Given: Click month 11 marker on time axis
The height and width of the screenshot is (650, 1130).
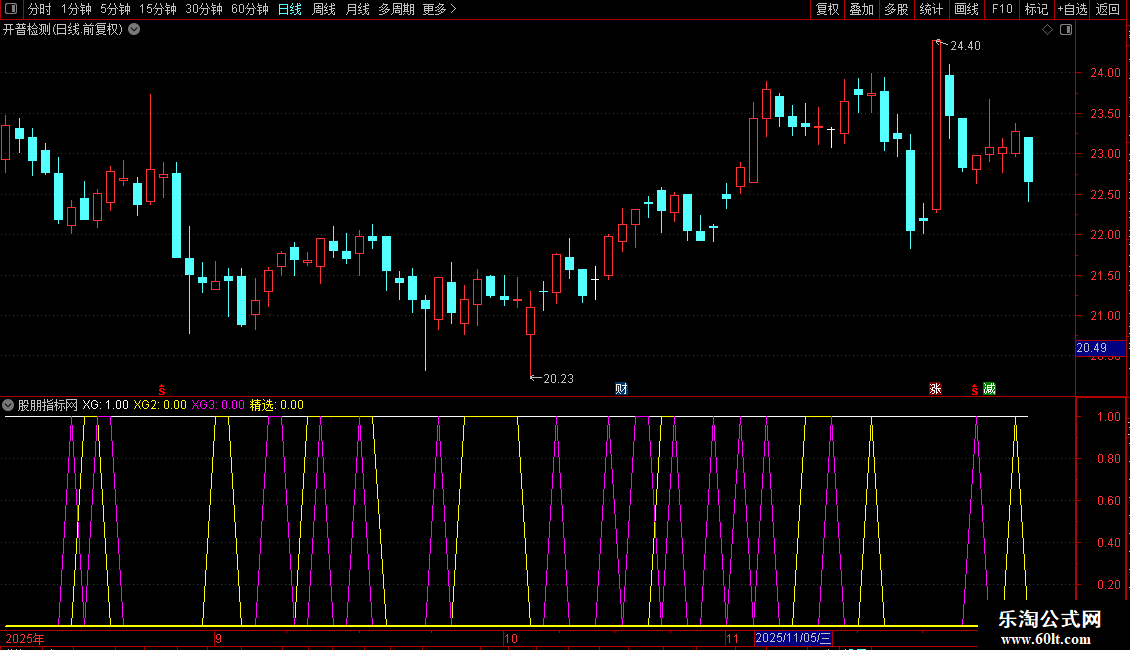Looking at the screenshot, I should pos(732,638).
